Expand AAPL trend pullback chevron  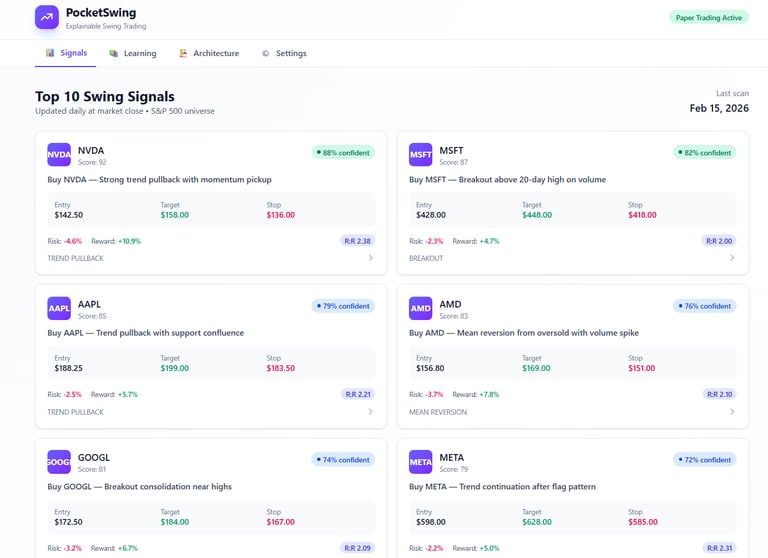pyautogui.click(x=370, y=412)
